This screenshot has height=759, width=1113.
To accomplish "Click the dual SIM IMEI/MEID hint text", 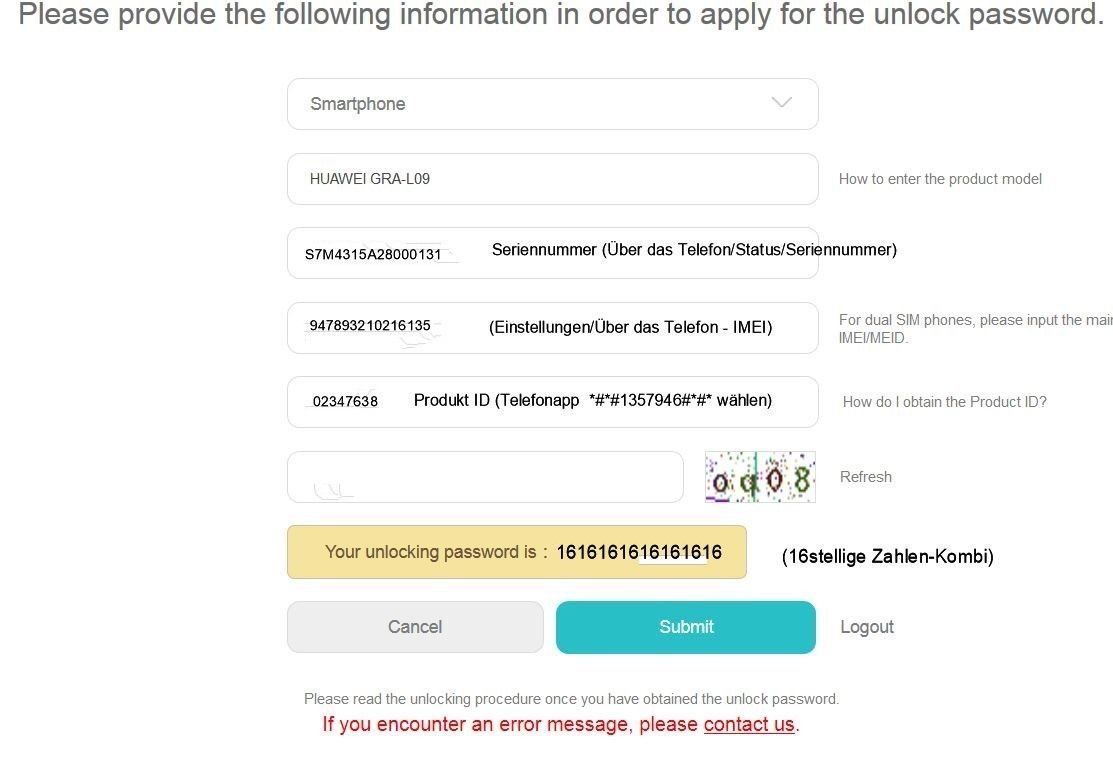I will click(x=975, y=329).
